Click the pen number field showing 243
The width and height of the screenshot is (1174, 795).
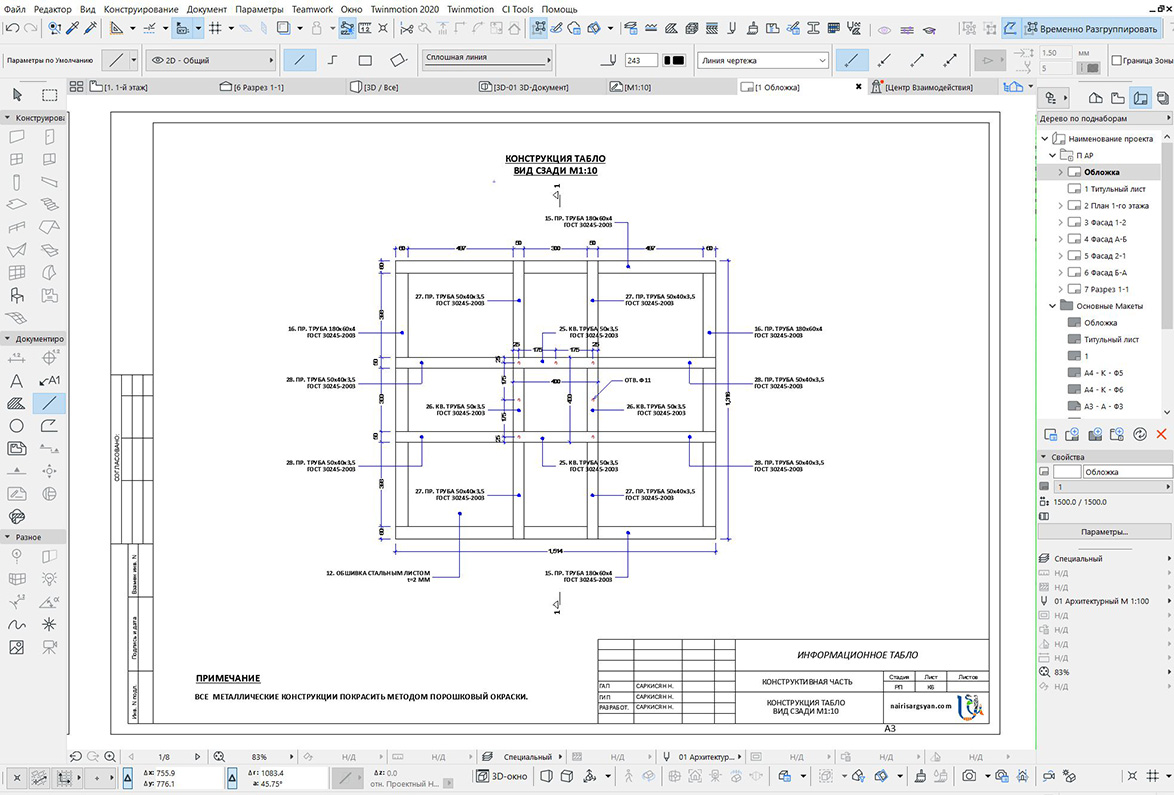640,60
